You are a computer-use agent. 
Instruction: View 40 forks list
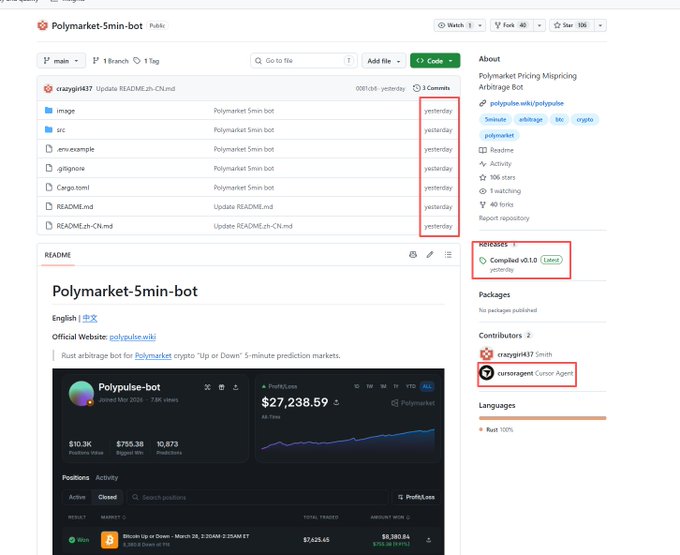coord(497,204)
